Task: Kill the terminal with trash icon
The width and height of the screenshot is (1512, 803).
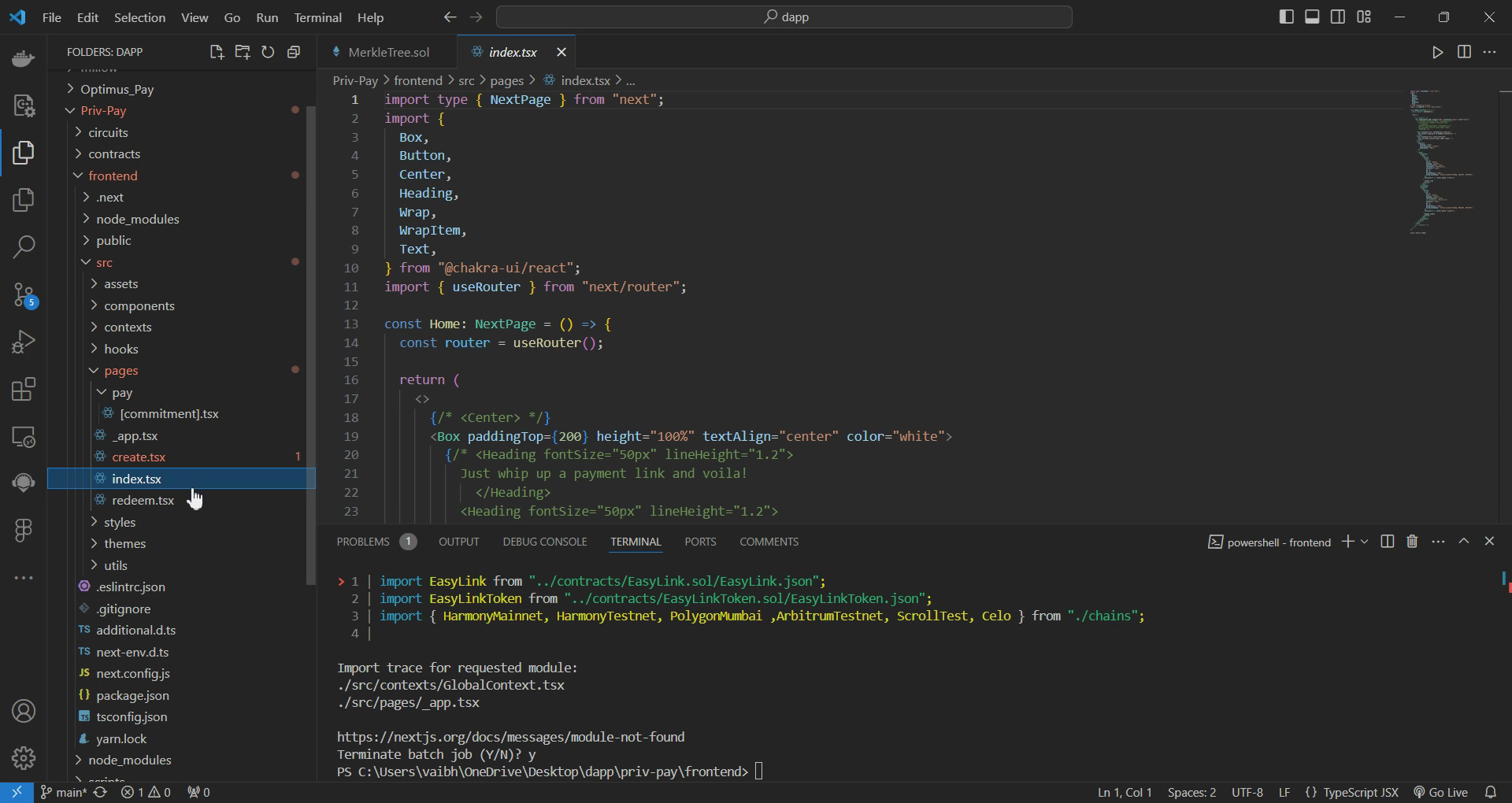Action: [x=1412, y=542]
